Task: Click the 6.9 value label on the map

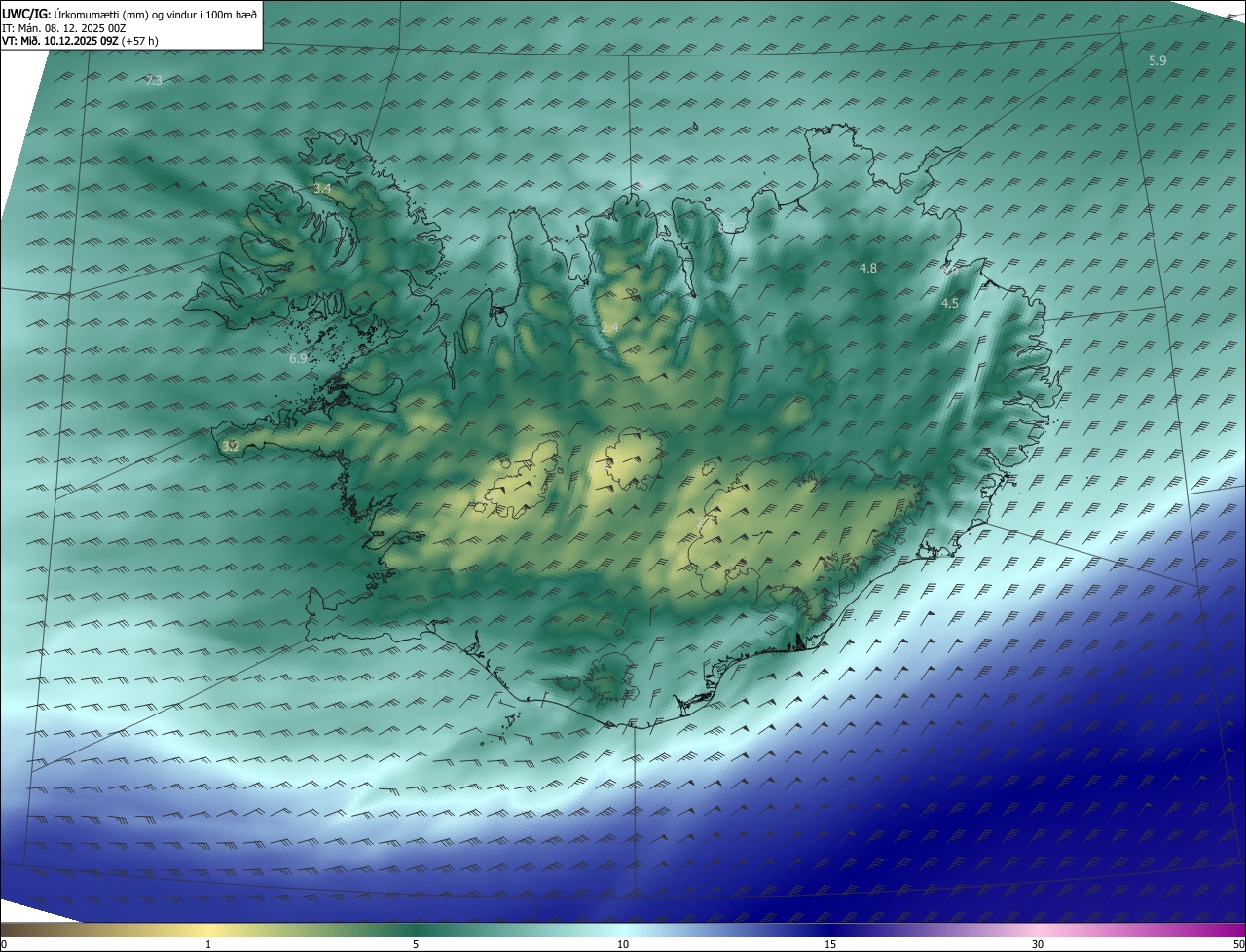Action: [x=298, y=359]
